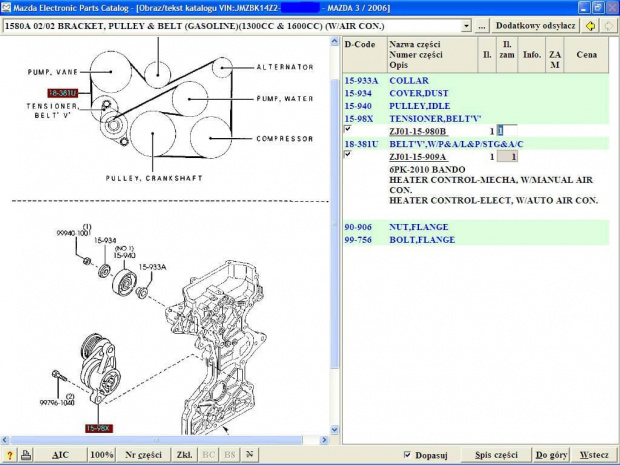Toggle checkbox for part ZJ01-15-980B
The height and width of the screenshot is (465, 620).
click(348, 129)
